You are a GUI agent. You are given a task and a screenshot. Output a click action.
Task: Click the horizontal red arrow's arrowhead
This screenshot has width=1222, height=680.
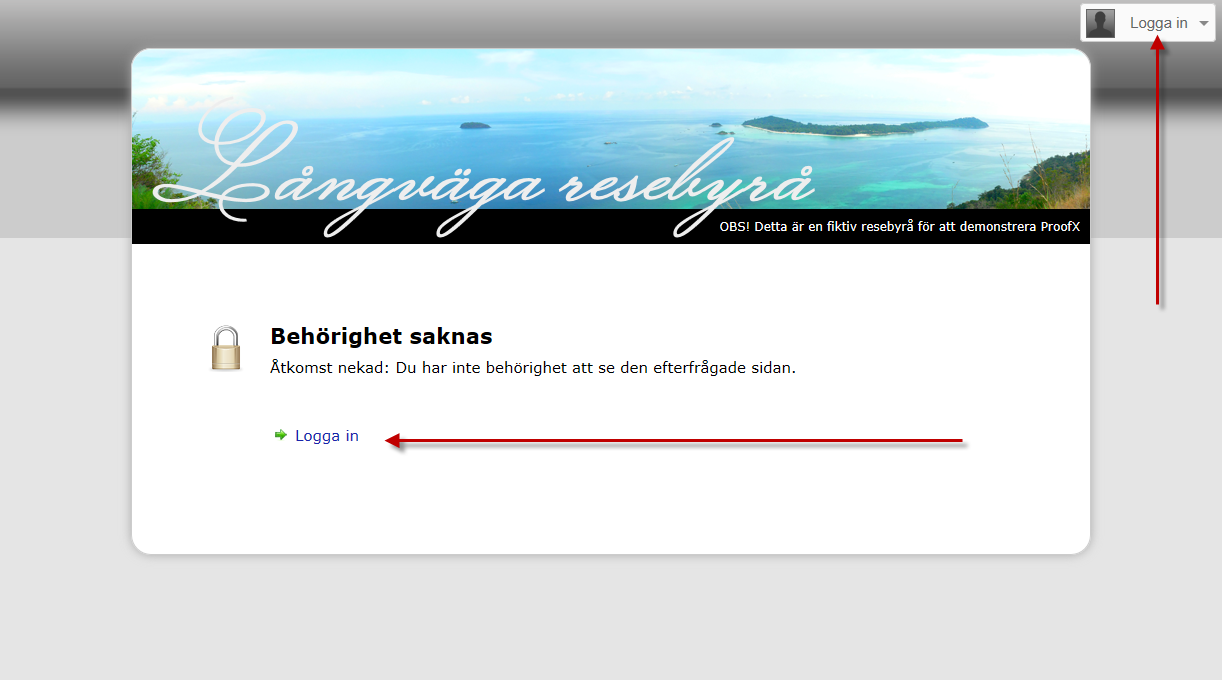(x=393, y=441)
